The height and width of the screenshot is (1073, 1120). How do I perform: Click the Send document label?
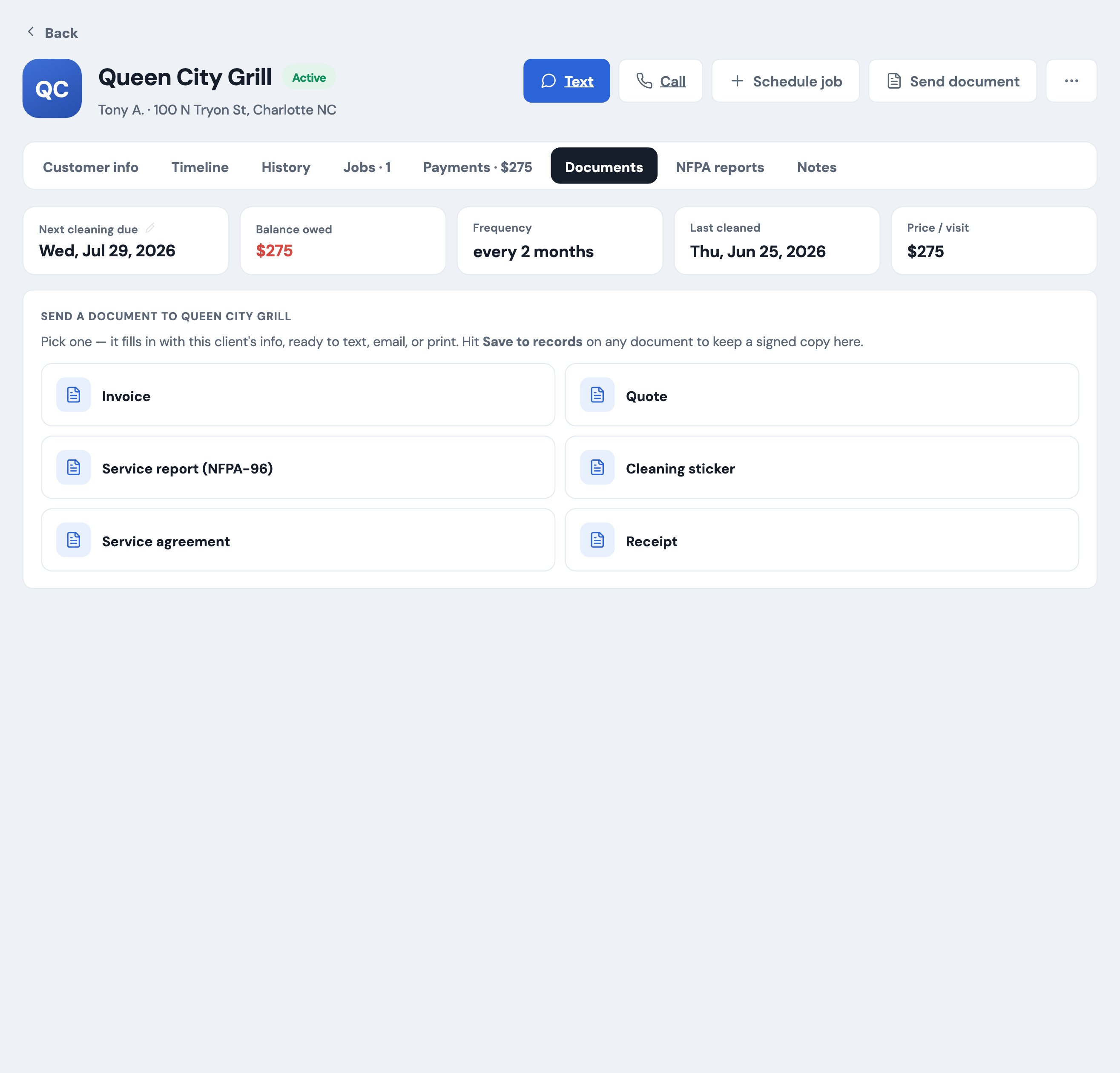coord(965,82)
